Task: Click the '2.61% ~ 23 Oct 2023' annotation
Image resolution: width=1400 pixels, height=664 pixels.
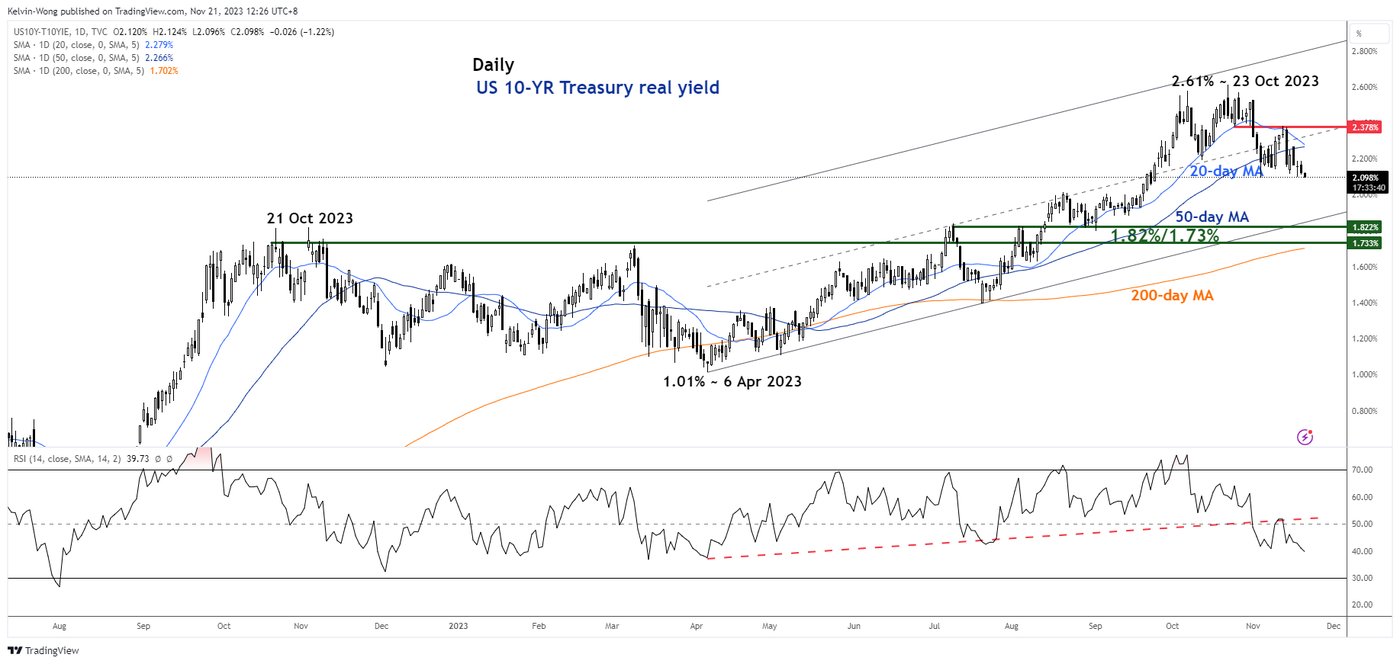Action: coord(1245,81)
